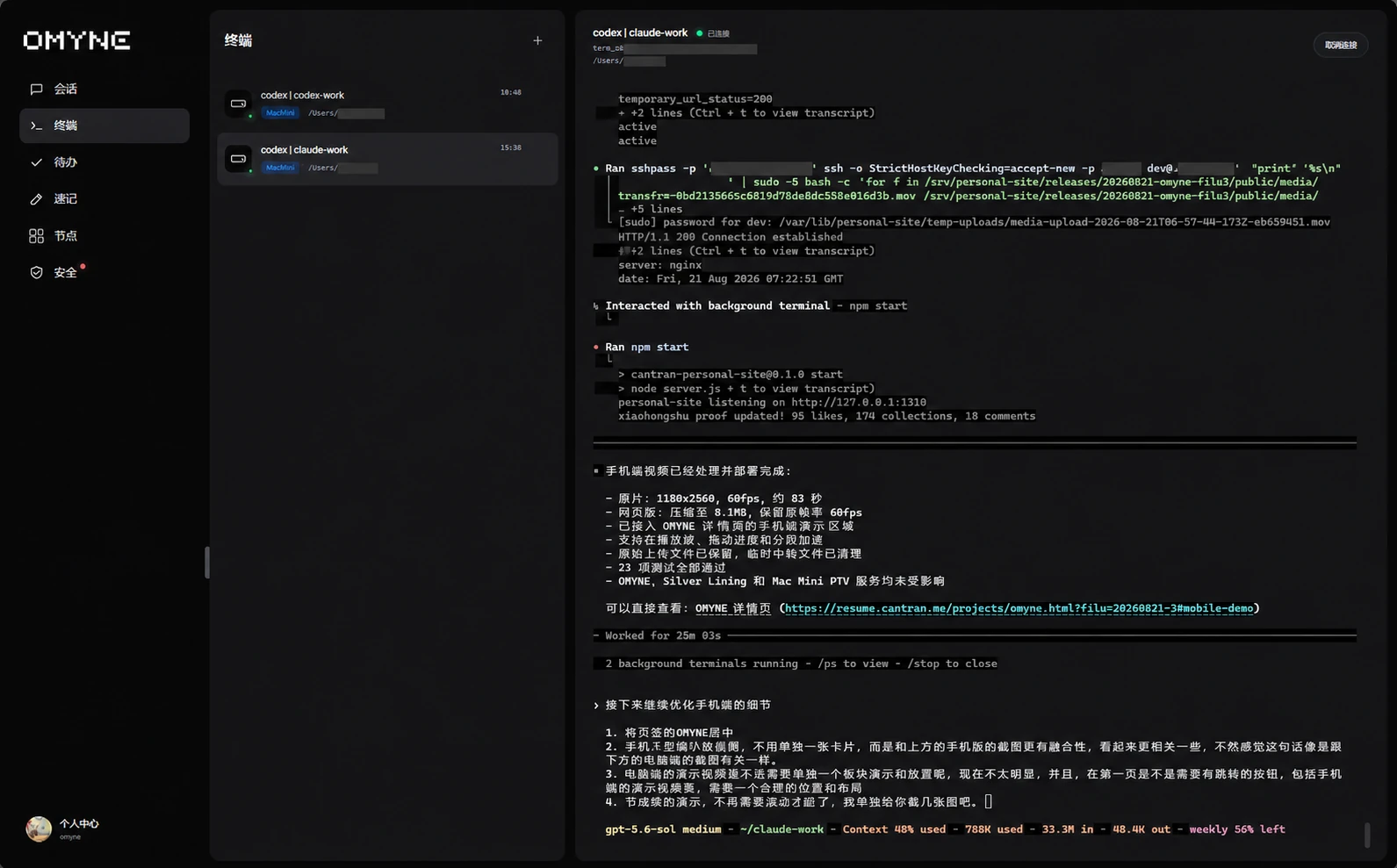Click '48.4K out' in the status line
The image size is (1397, 868).
[x=1141, y=829]
